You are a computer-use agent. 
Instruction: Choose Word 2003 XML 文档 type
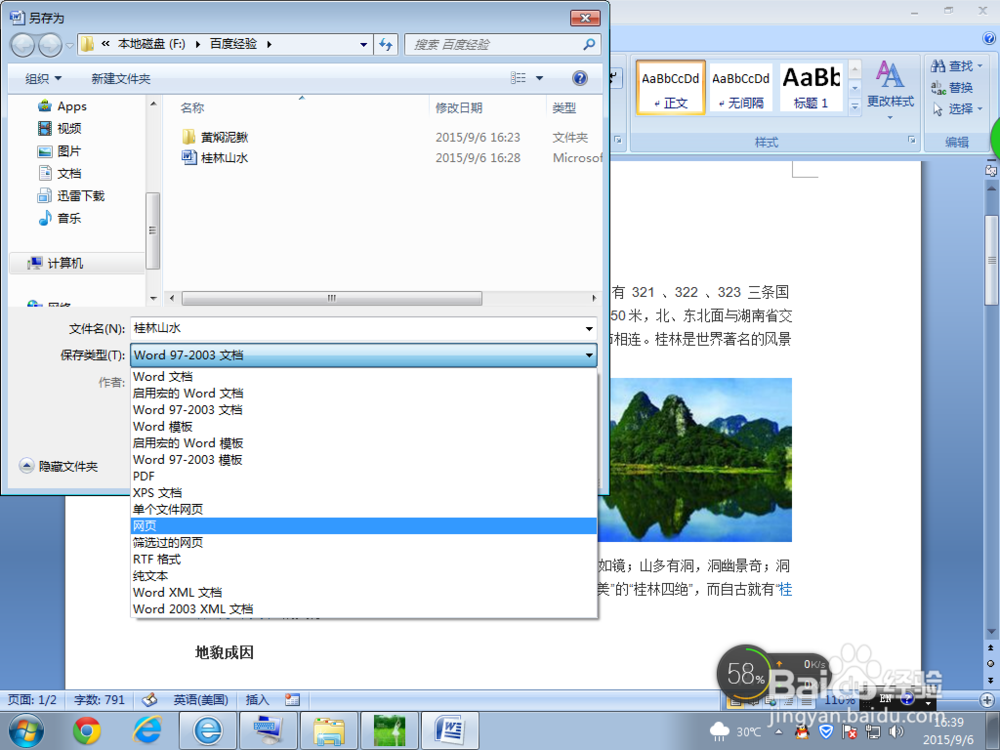coord(364,608)
